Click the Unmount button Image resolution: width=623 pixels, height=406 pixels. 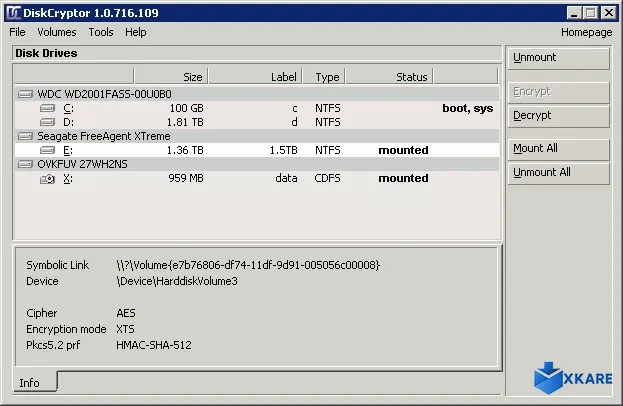pos(558,58)
